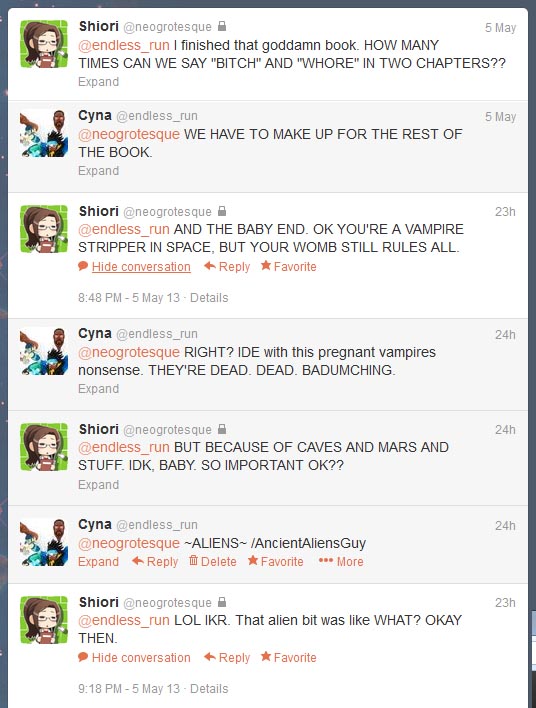
Task: Click the Hide conversation bubble icon on the vampire stripper tweet
Action: coord(83,266)
